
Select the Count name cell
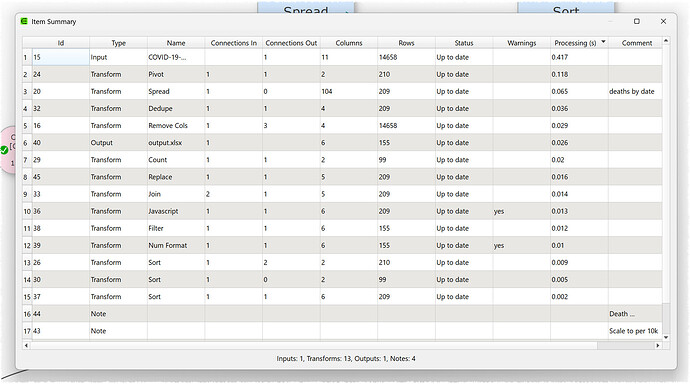(x=176, y=160)
